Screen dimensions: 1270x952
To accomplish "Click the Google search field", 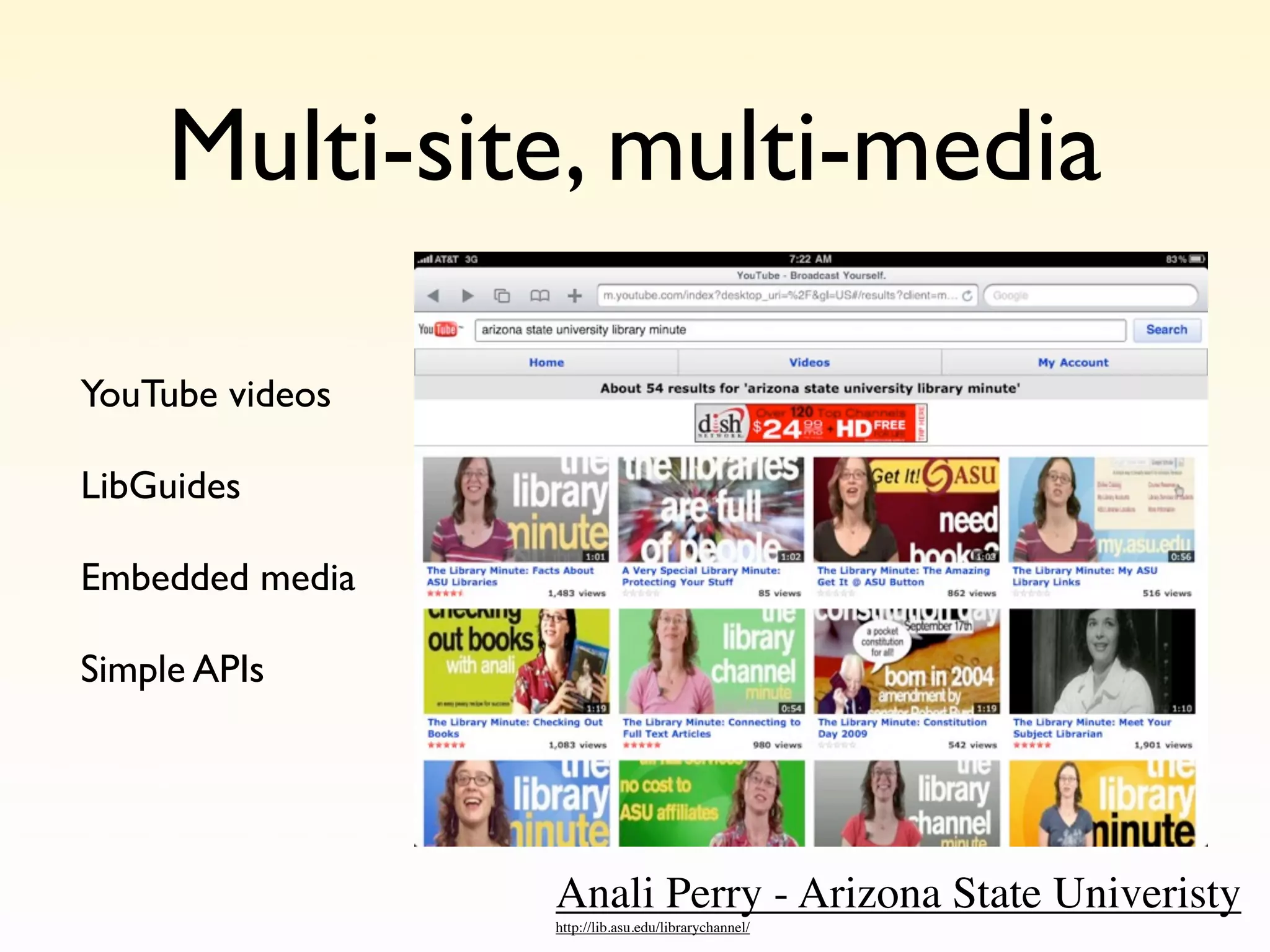I will coord(1091,296).
